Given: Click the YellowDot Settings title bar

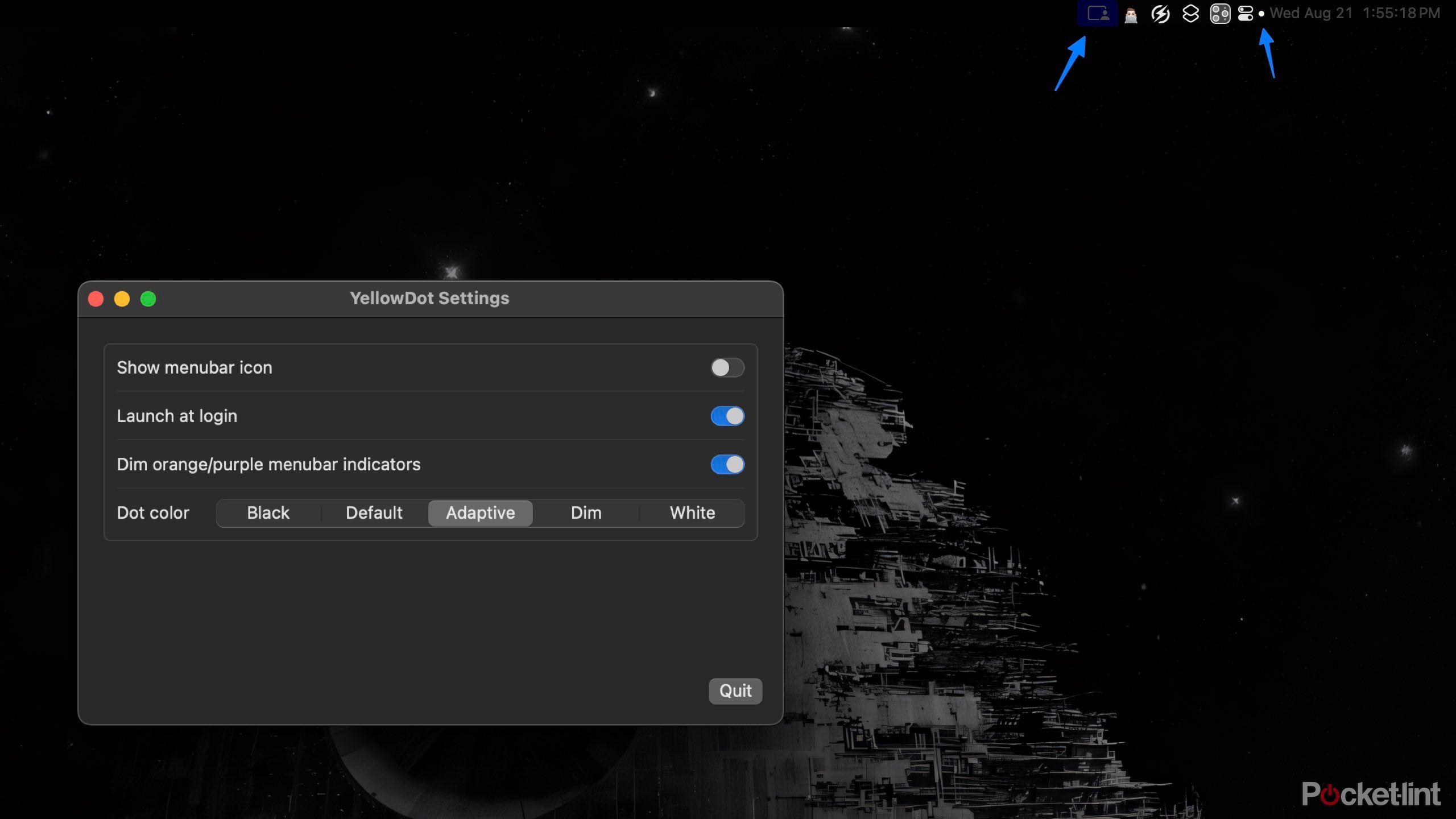Looking at the screenshot, I should click(429, 299).
